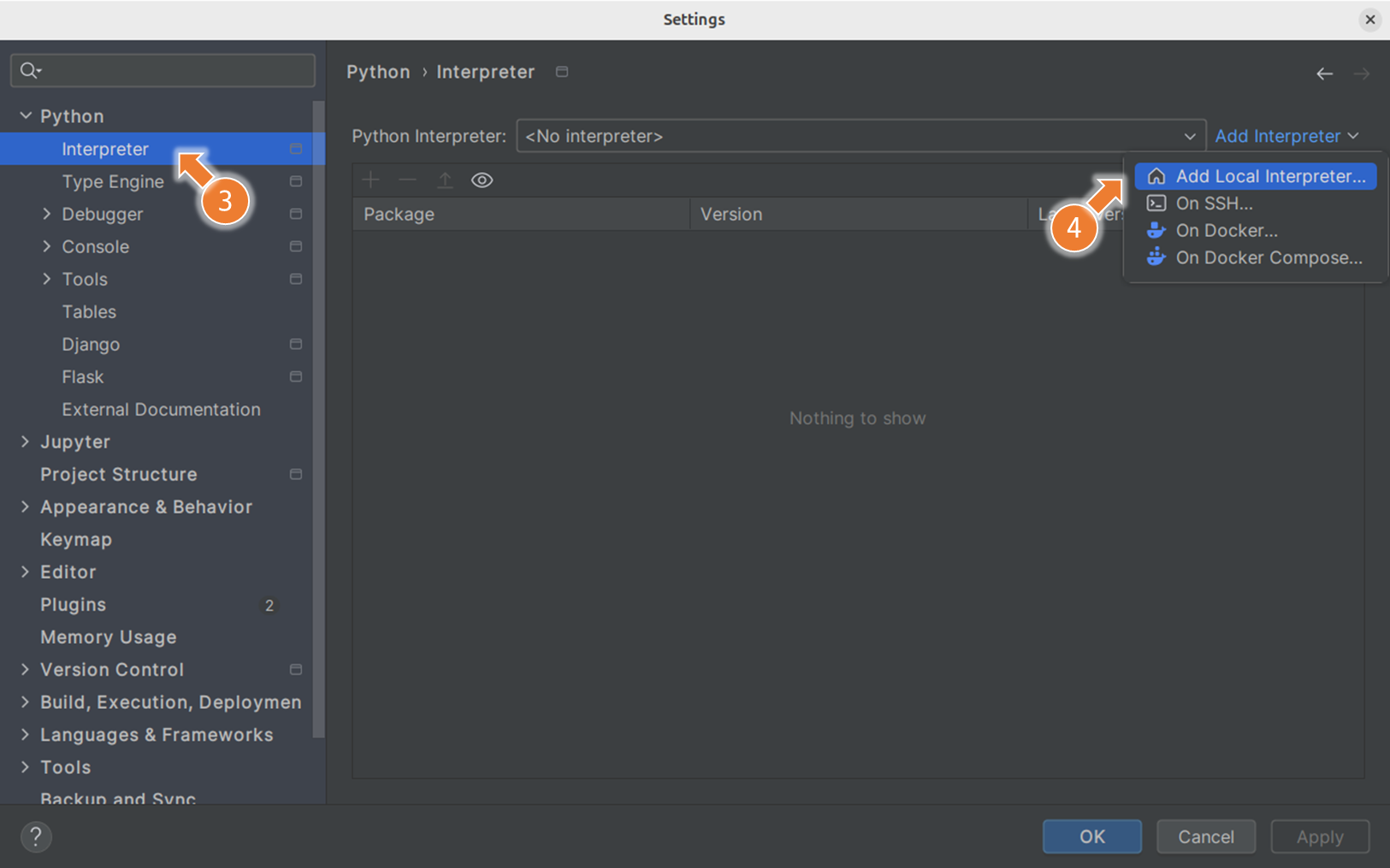Image resolution: width=1390 pixels, height=868 pixels.
Task: Click the uninstall package minus icon
Action: point(408,180)
